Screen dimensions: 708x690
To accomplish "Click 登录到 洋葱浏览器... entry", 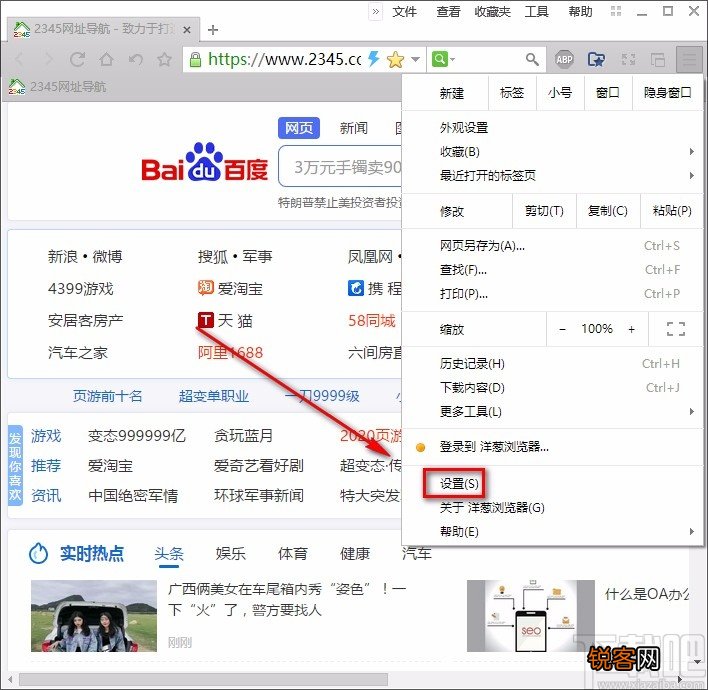I will click(552, 447).
